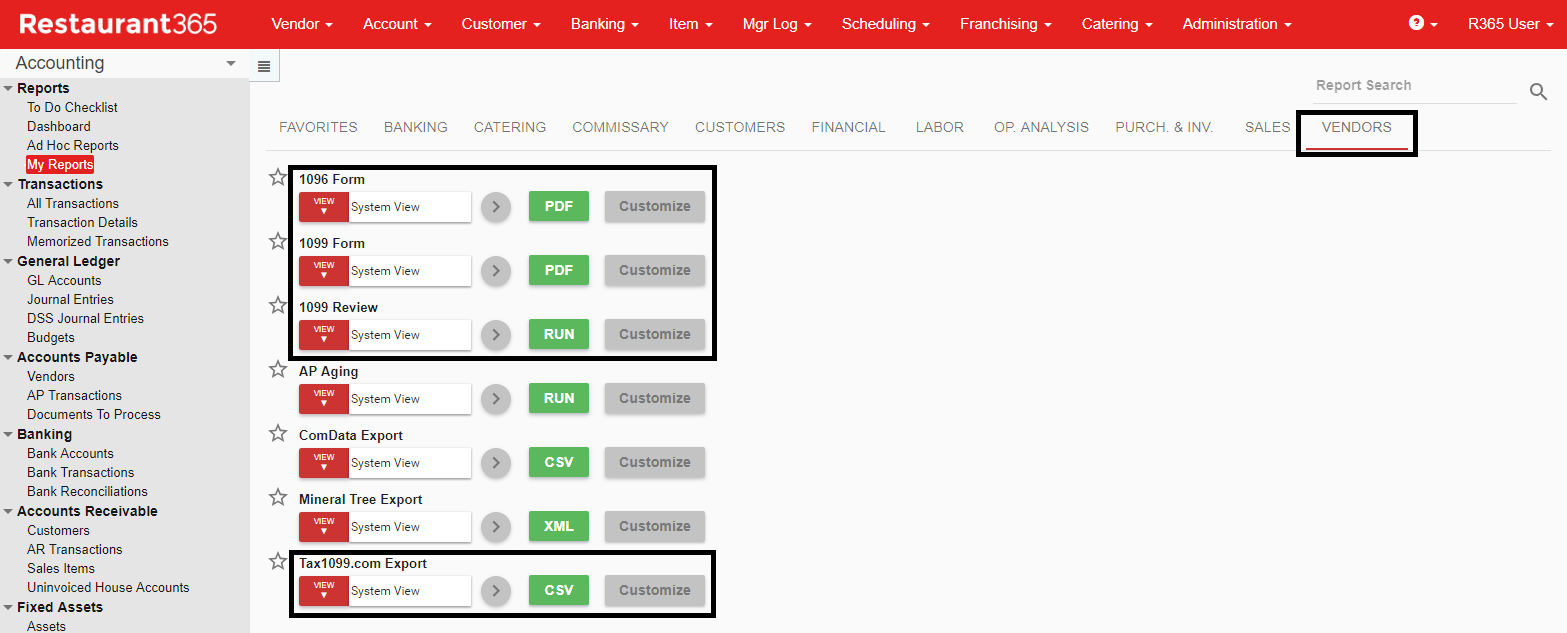Click the Report Search magnifier icon
This screenshot has width=1567, height=633.
pos(1538,92)
